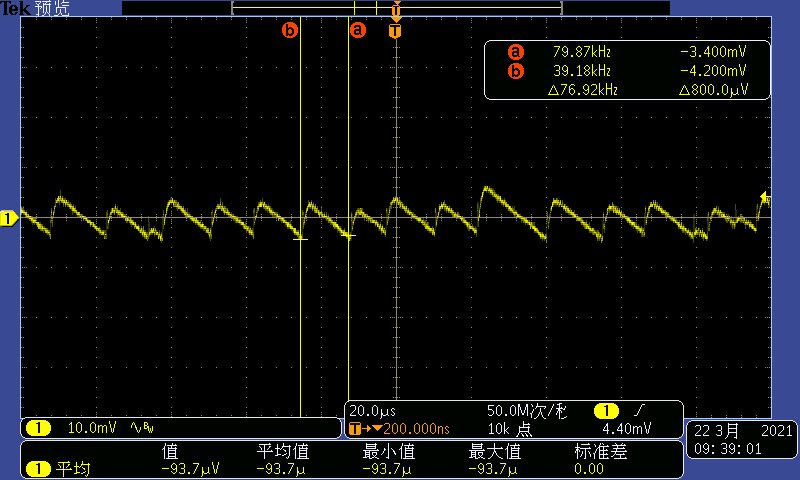800x480 pixels.
Task: Click the Tek logo
Action: (x=15, y=8)
